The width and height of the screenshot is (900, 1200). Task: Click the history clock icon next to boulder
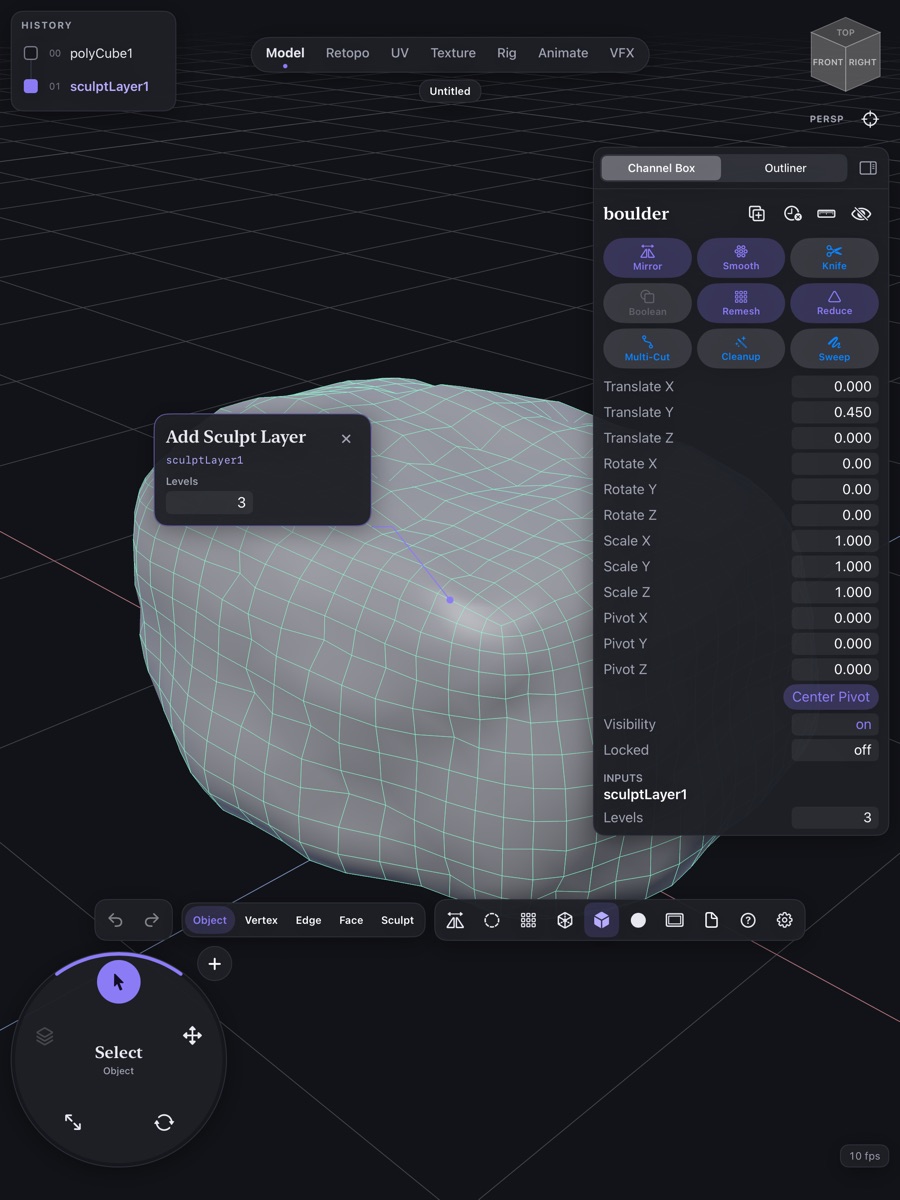(792, 213)
